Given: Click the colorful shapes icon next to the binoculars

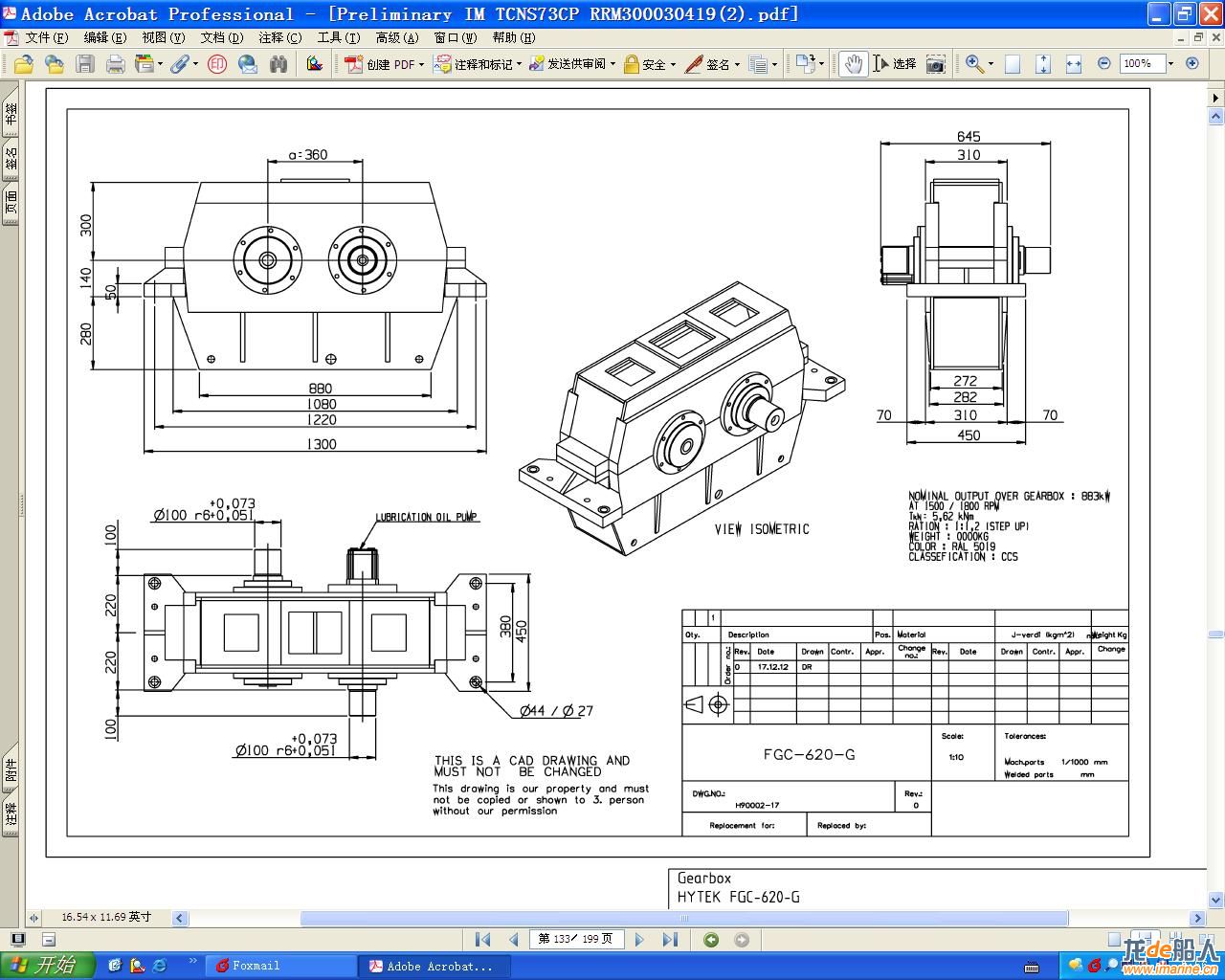Looking at the screenshot, I should (x=314, y=64).
